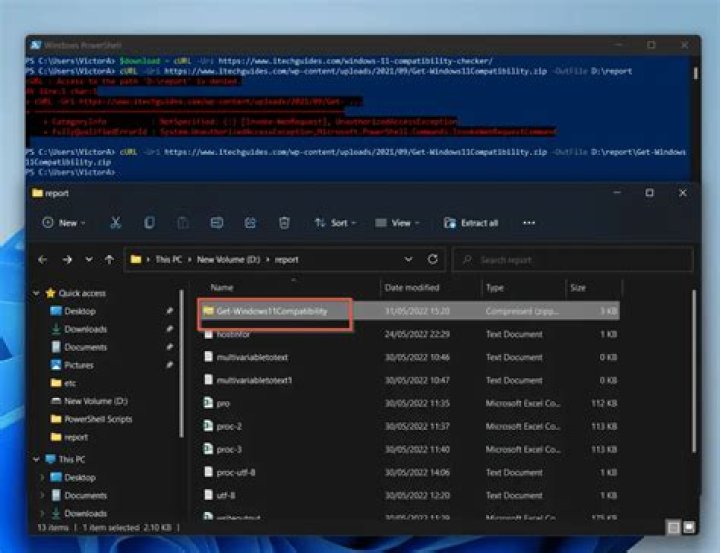Viewport: 720px width, 553px height.
Task: Collapse the Quick access tree section
Action: (x=37, y=293)
